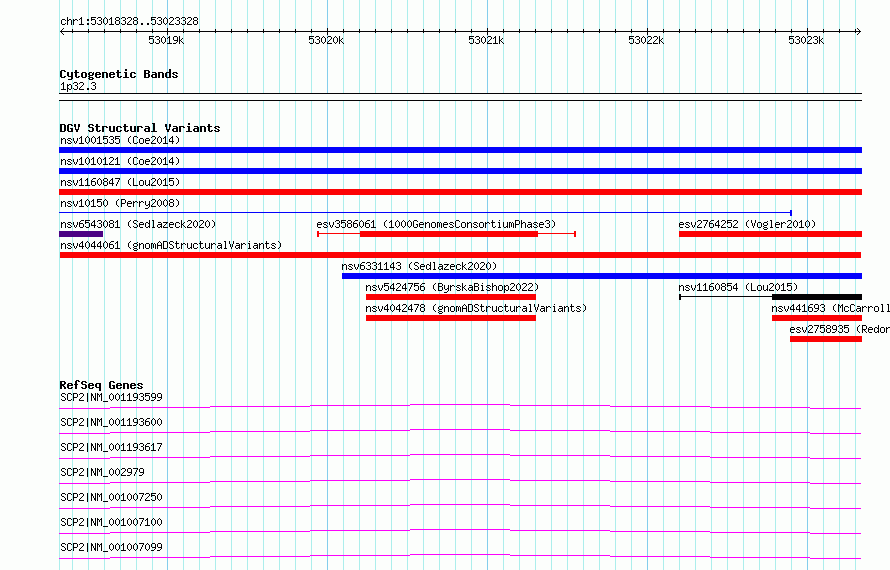Click the nsv5424756 (ByrskaBishop2022) red bar
Viewport: 890px width, 570px height.
[451, 297]
